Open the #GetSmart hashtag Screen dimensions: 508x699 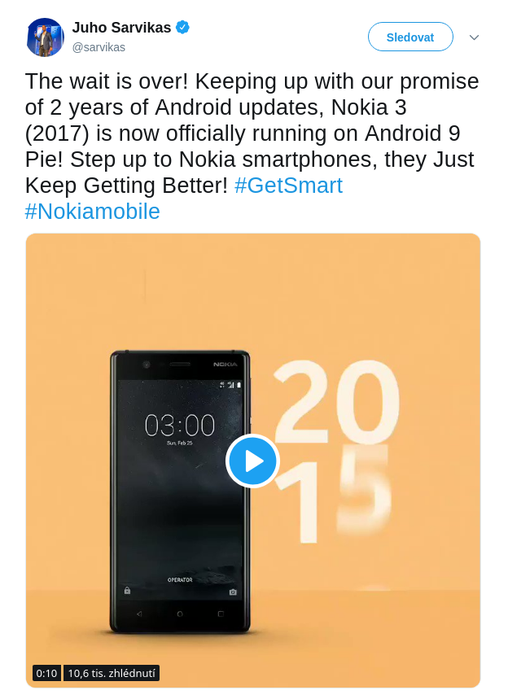288,185
